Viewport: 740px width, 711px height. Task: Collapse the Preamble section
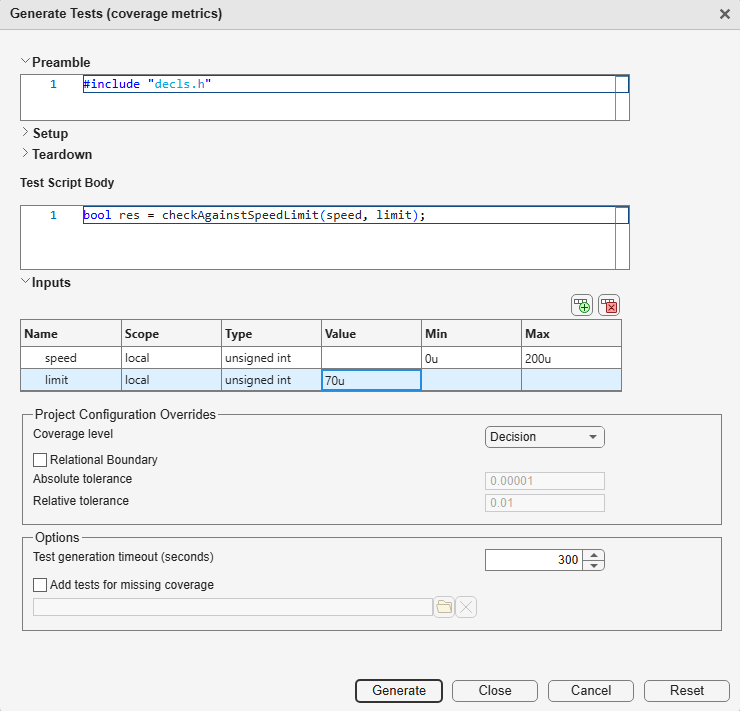coord(25,62)
